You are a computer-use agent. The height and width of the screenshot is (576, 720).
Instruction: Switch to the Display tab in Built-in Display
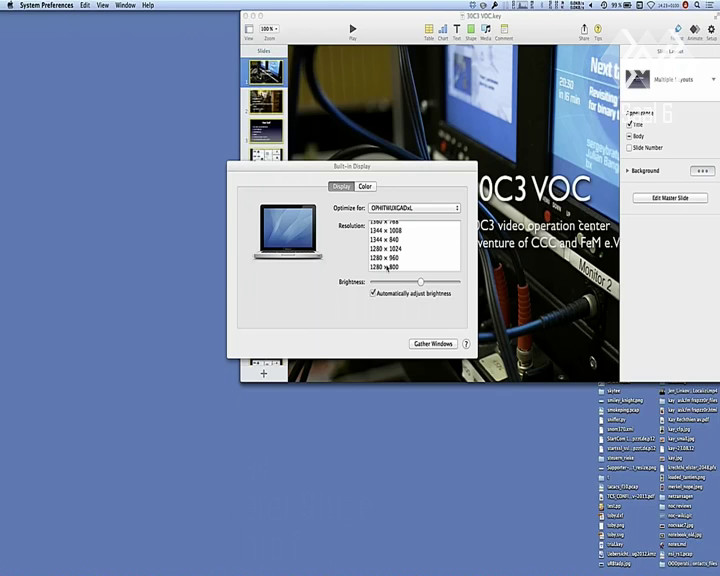coord(341,186)
